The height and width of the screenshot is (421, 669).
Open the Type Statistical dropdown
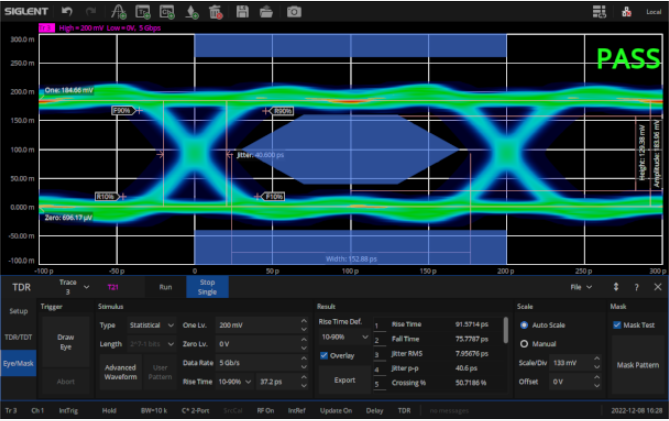(151, 325)
